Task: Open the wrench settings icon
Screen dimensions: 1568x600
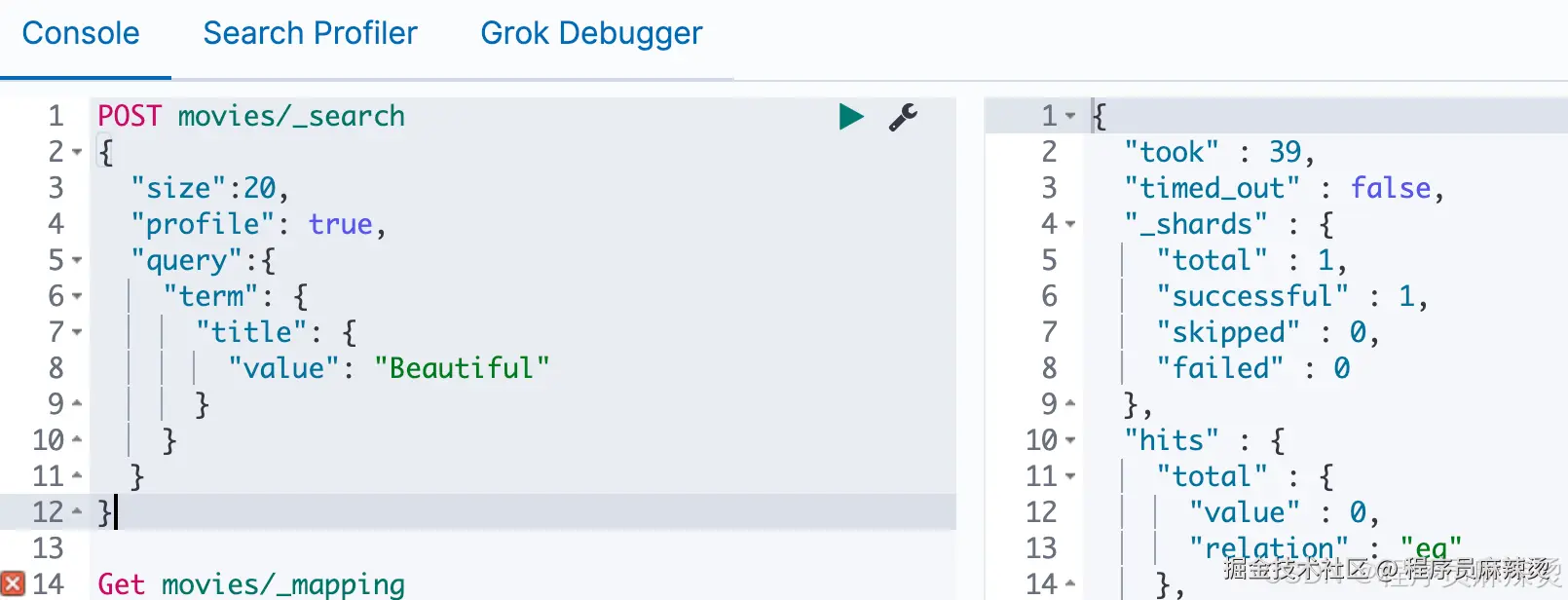Action: pos(903,117)
